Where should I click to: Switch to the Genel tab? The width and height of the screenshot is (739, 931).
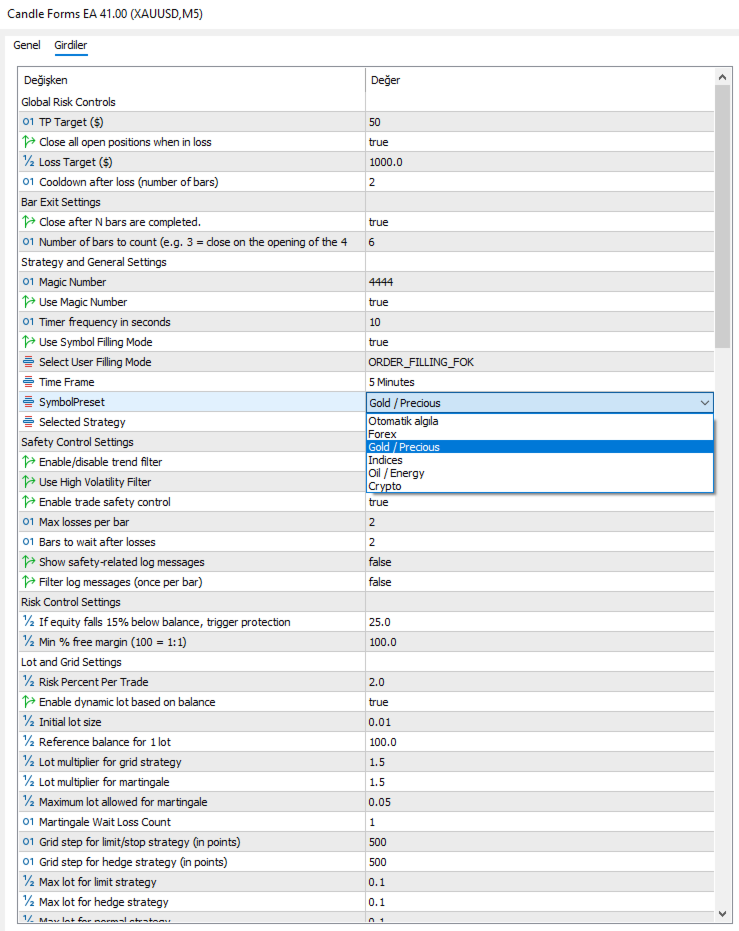pyautogui.click(x=27, y=45)
